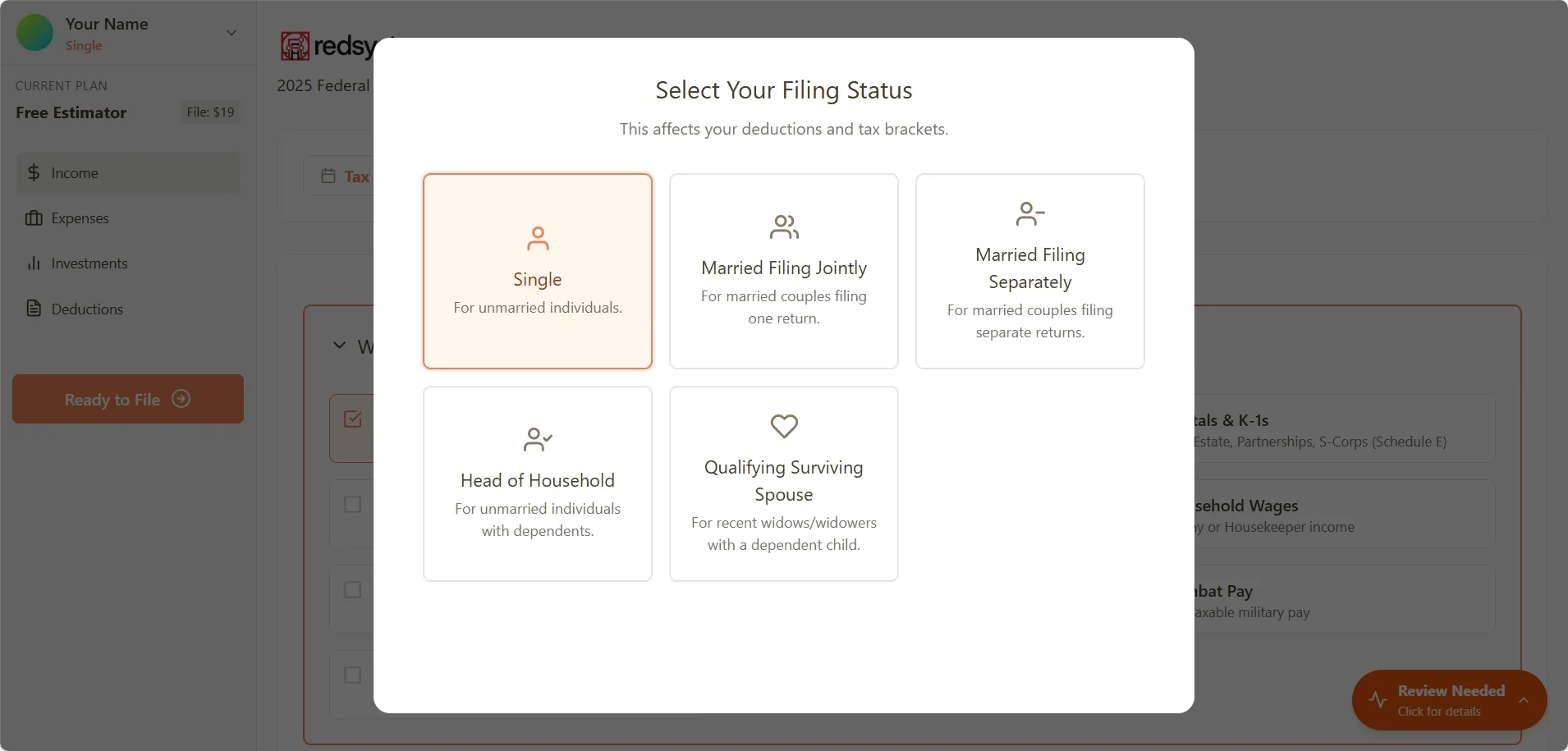Click the heart icon on Qualifying Surviving Spouse
The width and height of the screenshot is (1568, 751).
[783, 426]
